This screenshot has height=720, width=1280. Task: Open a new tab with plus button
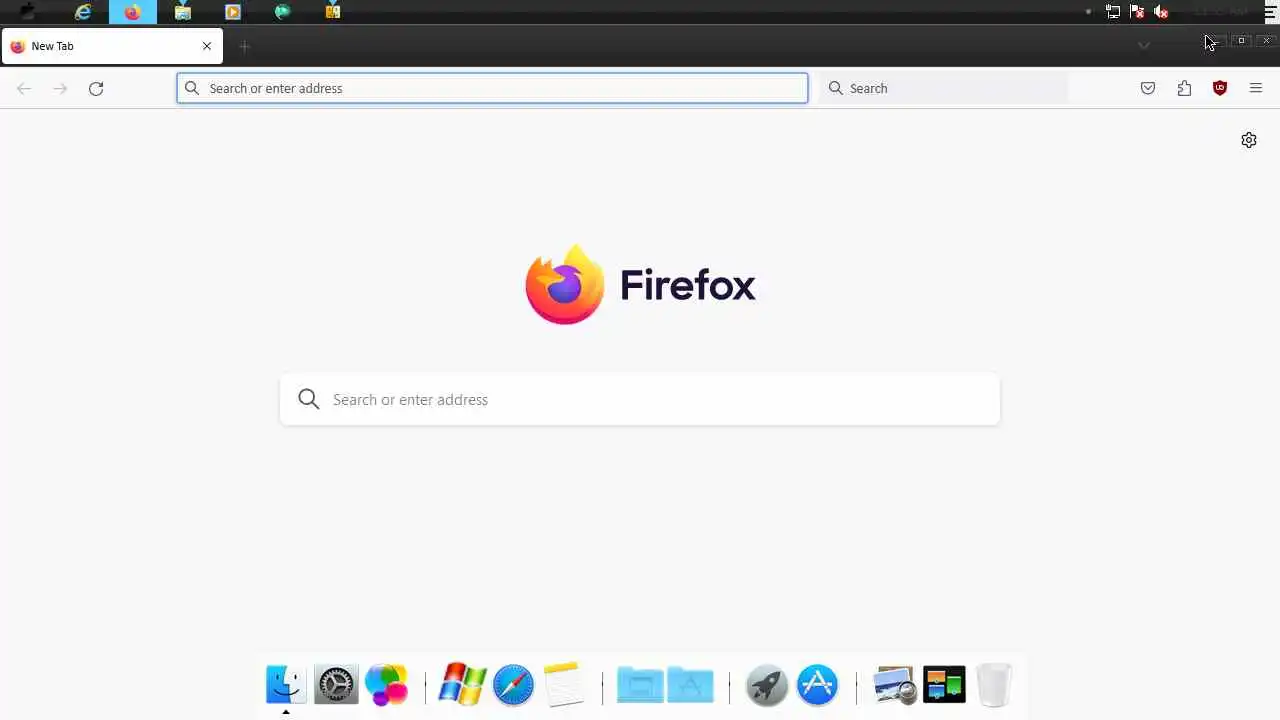click(x=244, y=46)
